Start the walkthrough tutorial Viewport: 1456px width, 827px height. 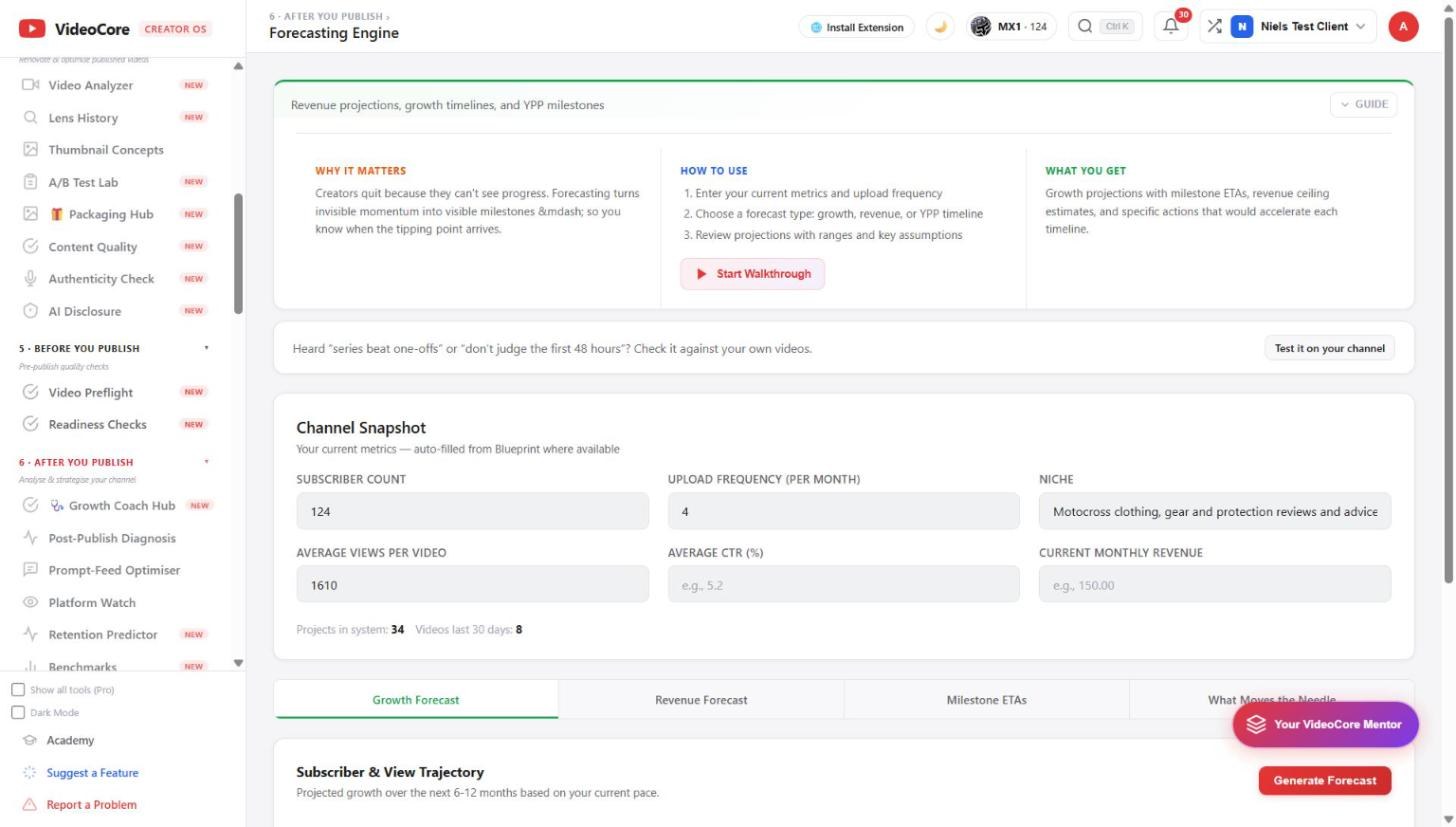click(752, 274)
